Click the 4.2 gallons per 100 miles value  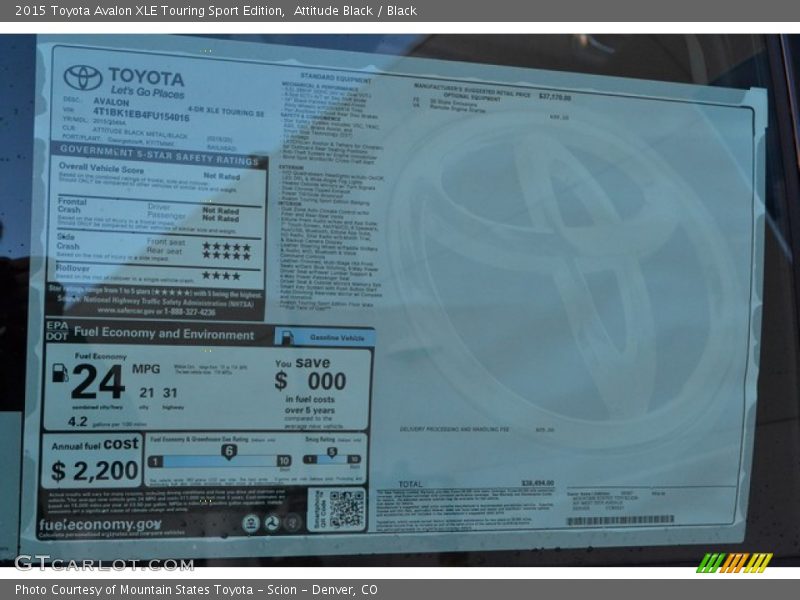click(x=78, y=421)
